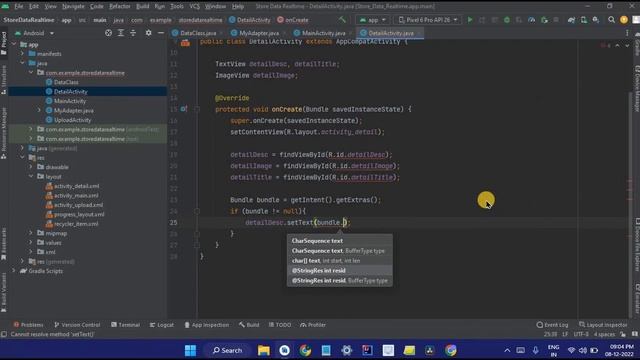The width and height of the screenshot is (640, 360).
Task: Open the Problems tool window
Action: (28, 325)
